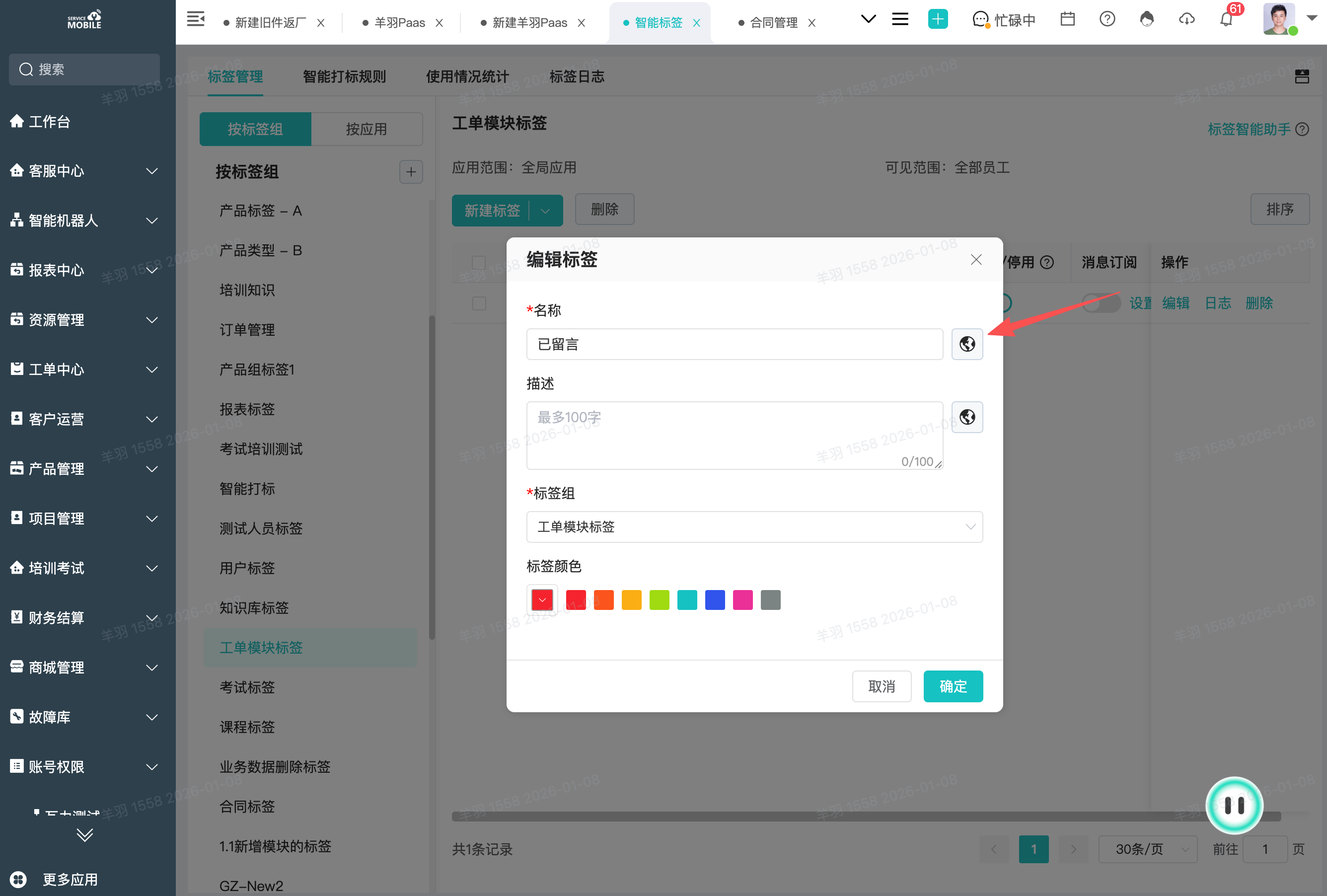Check the table header select-all checkbox
1327x896 pixels.
478,262
